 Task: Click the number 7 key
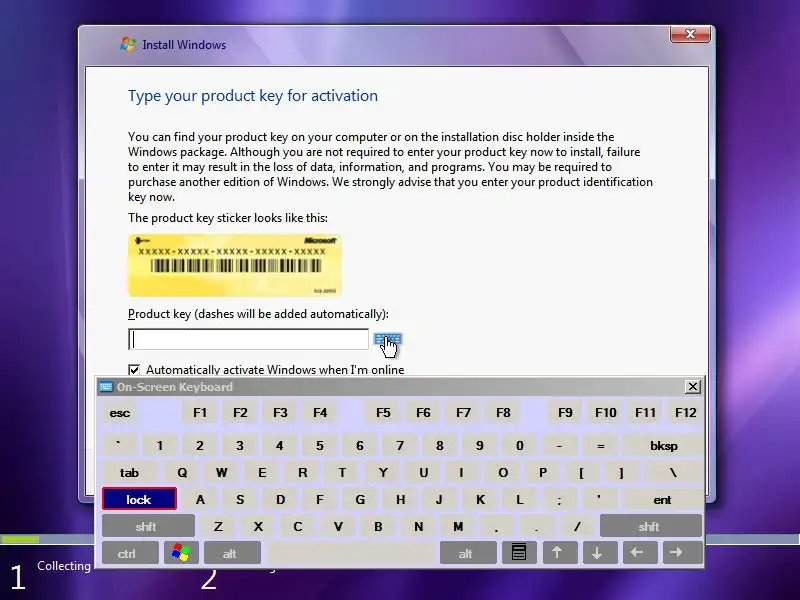pyautogui.click(x=400, y=445)
